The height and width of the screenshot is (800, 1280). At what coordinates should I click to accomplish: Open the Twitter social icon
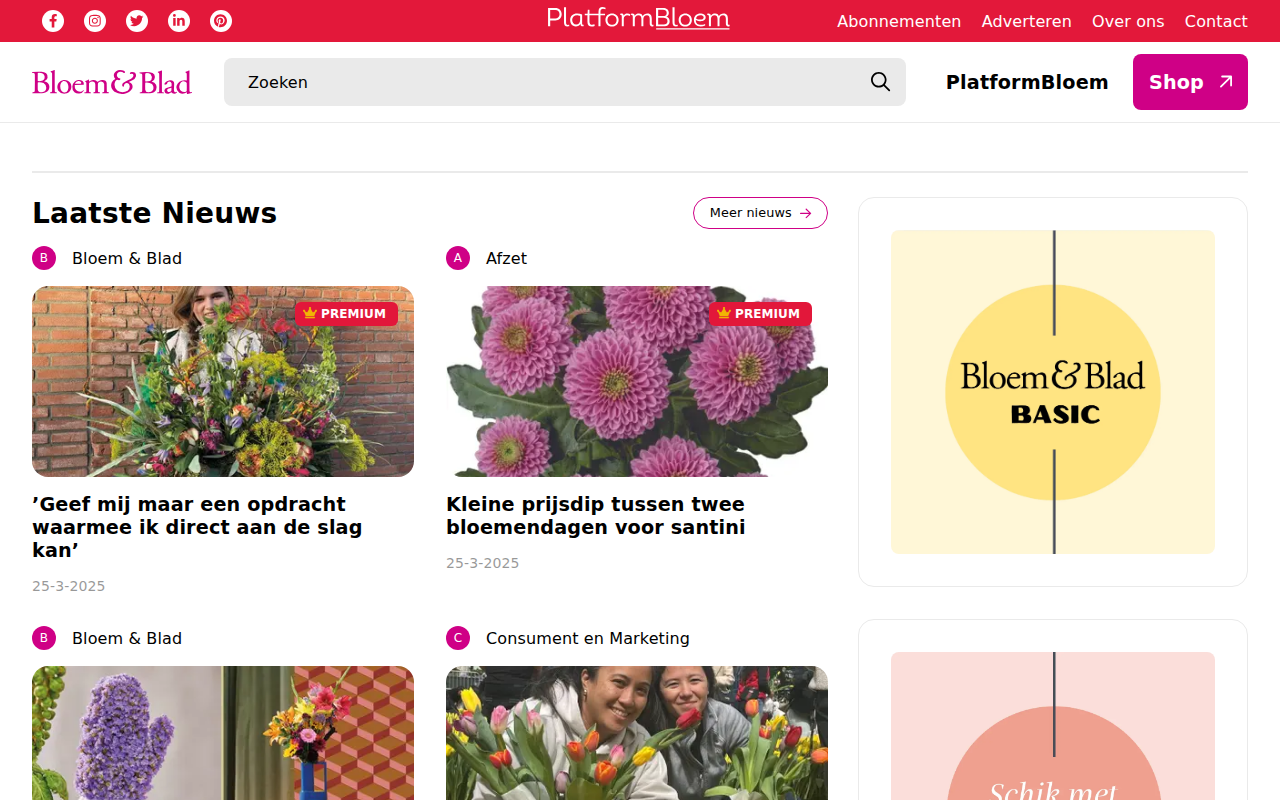pyautogui.click(x=137, y=21)
